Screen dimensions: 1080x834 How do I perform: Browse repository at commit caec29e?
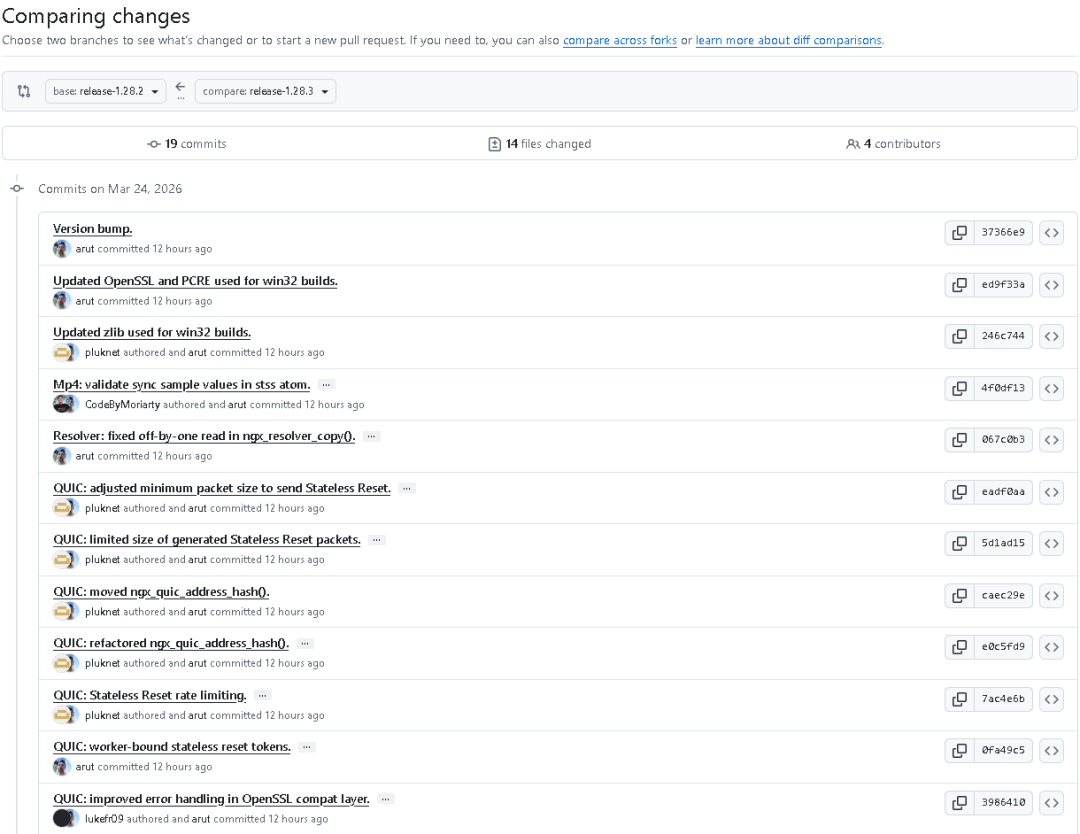click(x=1051, y=595)
